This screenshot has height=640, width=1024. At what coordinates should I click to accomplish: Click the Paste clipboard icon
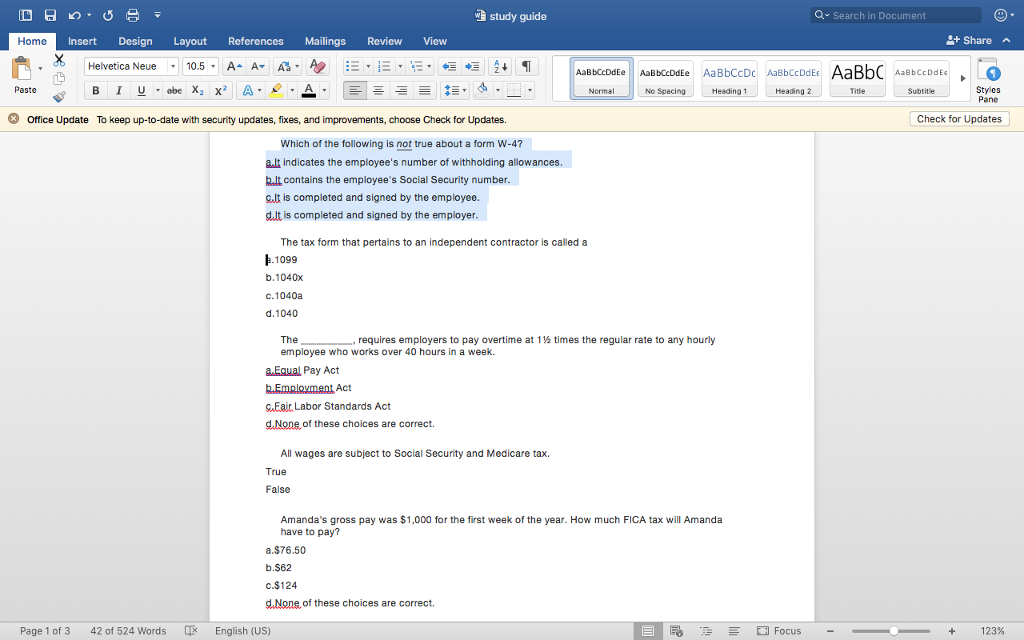click(x=22, y=68)
